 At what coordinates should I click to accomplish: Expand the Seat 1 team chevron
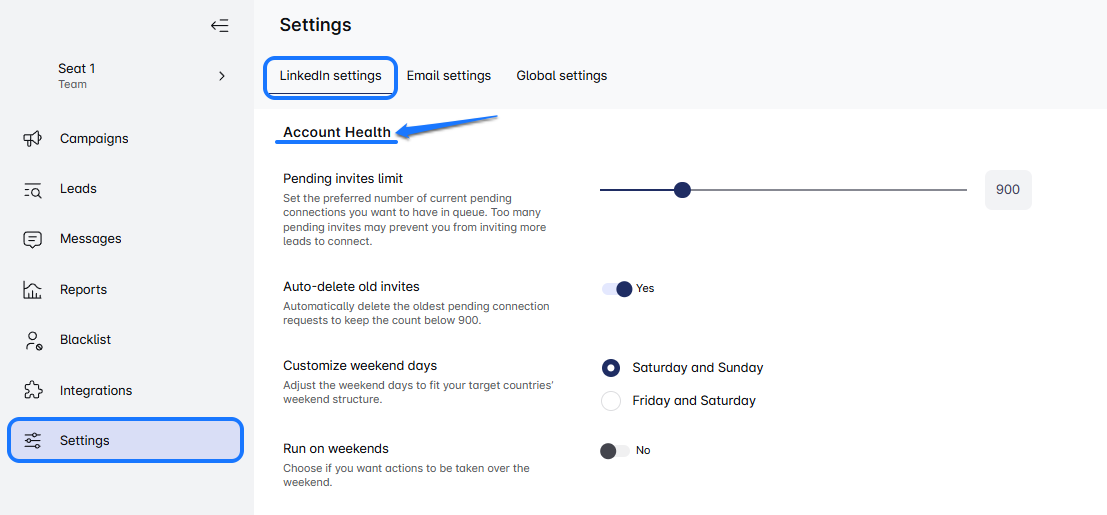click(x=222, y=76)
